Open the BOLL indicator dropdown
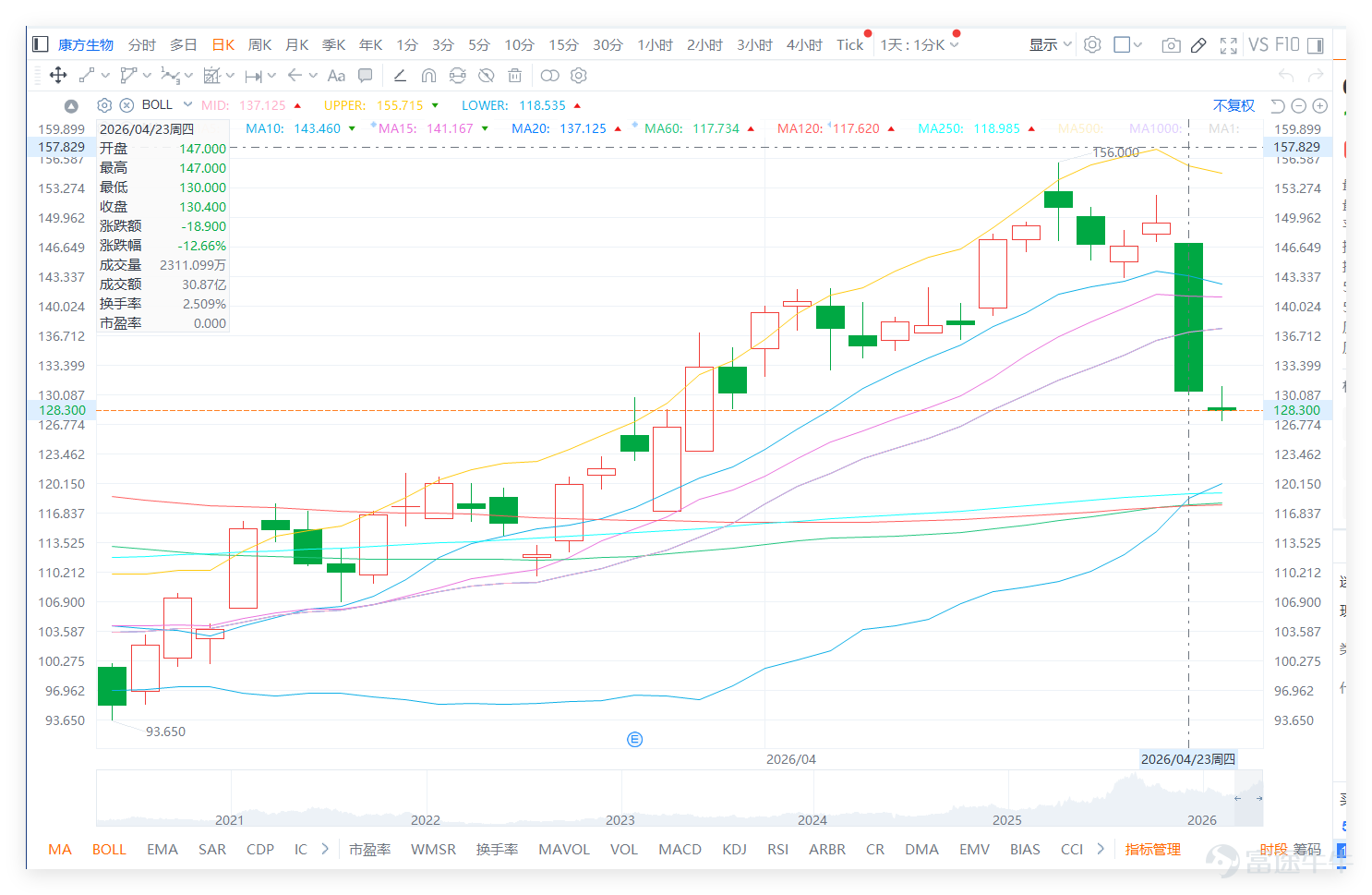Screen dimensions: 1372x895 (x=187, y=104)
